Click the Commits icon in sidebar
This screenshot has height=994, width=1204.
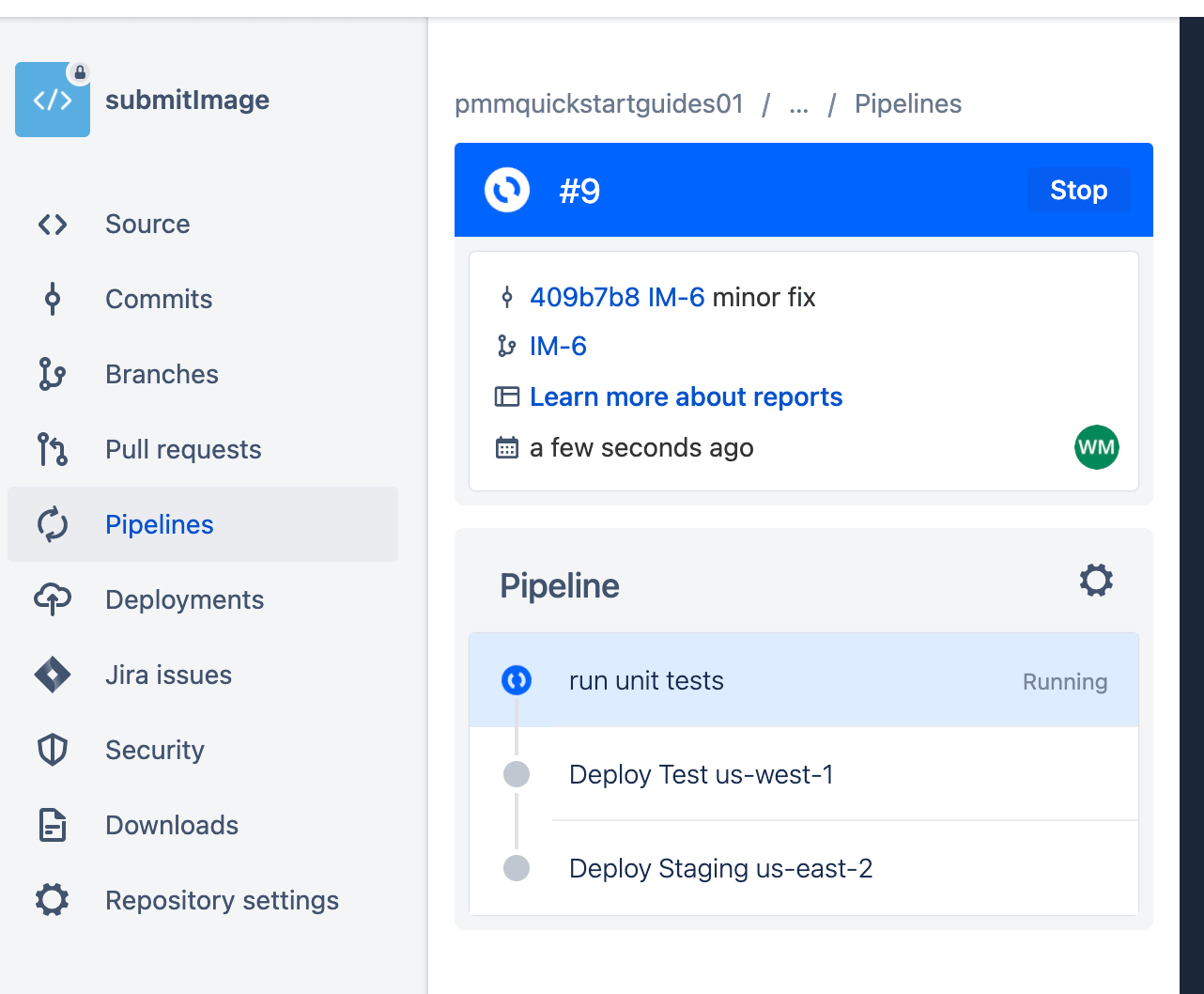pyautogui.click(x=53, y=299)
